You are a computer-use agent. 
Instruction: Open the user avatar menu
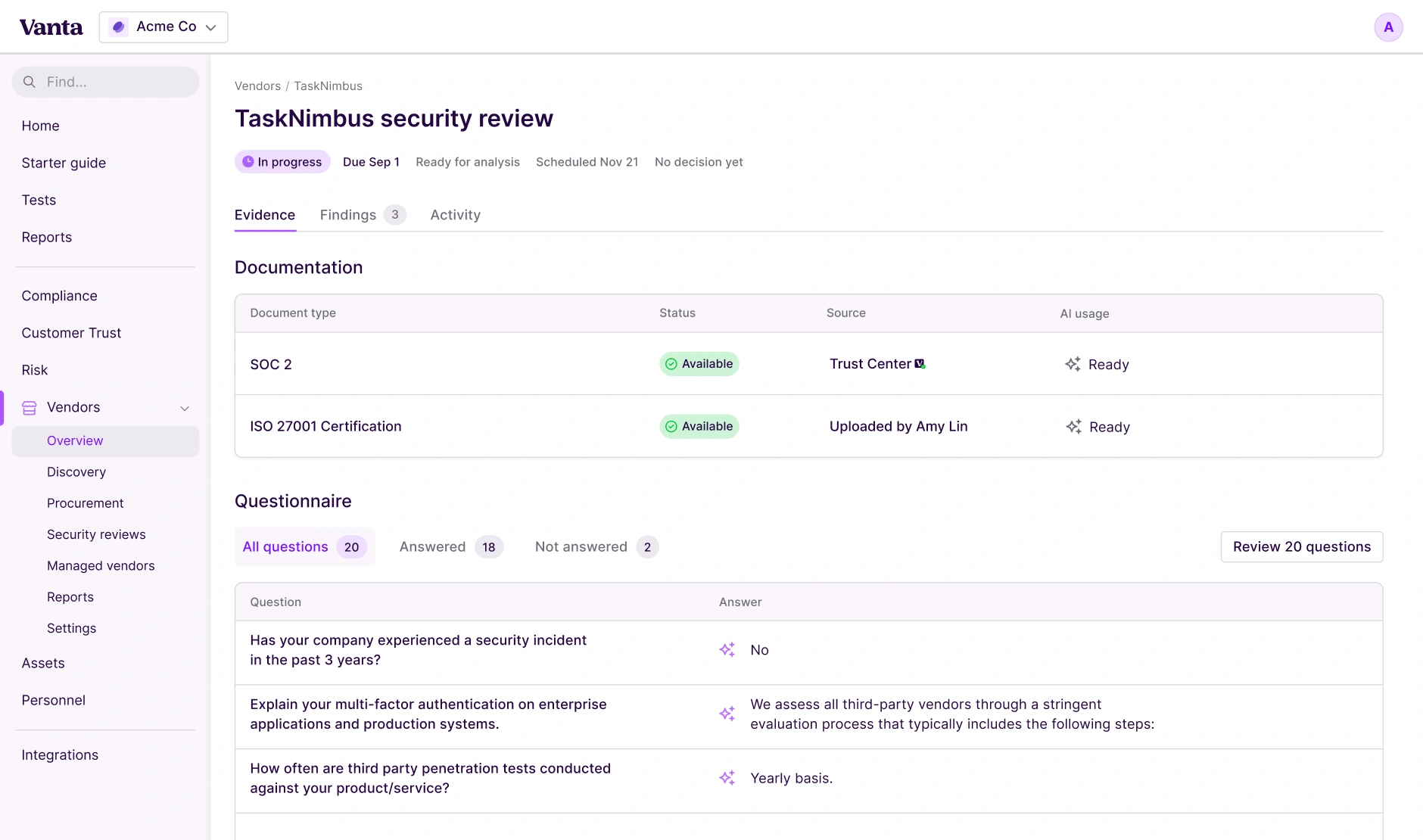coord(1388,27)
